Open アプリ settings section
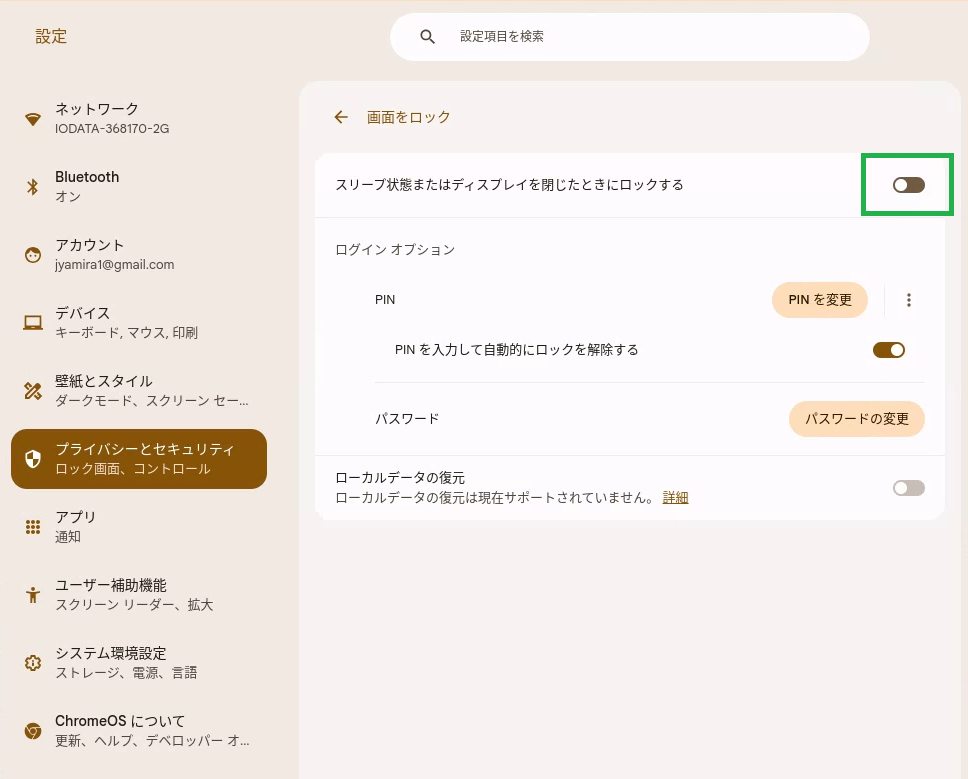The height and width of the screenshot is (779, 968). pyautogui.click(x=139, y=527)
